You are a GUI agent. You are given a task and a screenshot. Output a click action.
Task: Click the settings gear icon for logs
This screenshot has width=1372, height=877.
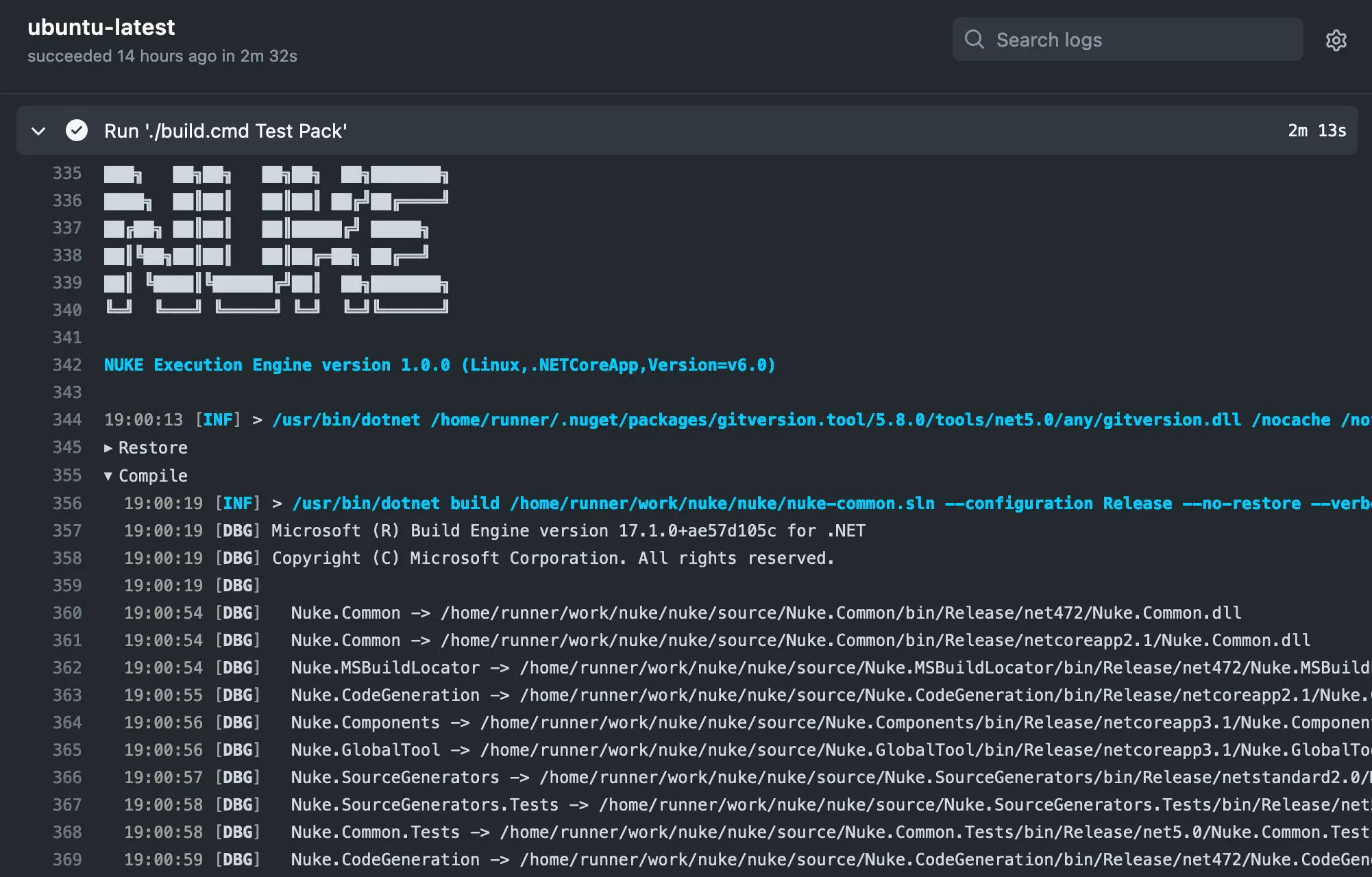point(1337,39)
